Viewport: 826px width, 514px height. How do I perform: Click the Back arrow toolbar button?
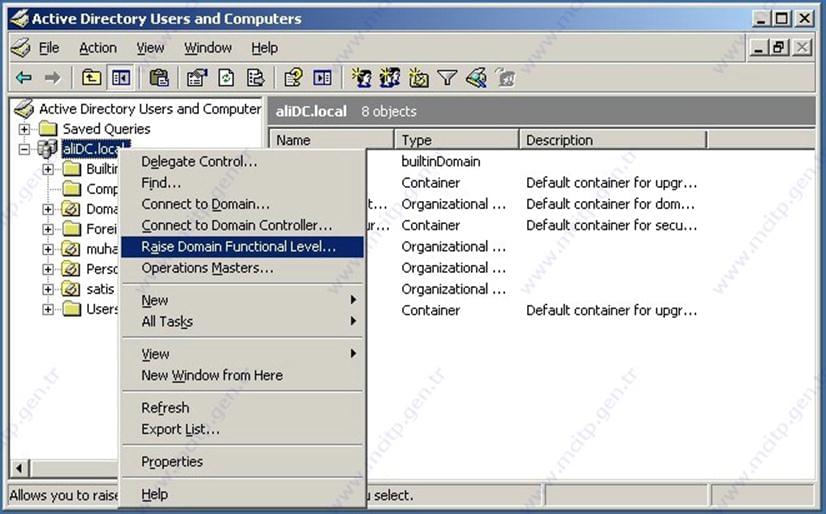(x=24, y=78)
